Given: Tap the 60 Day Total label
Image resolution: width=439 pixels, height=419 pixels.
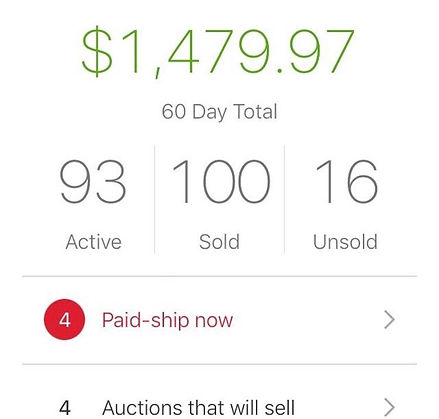Looking at the screenshot, I should point(219,112).
